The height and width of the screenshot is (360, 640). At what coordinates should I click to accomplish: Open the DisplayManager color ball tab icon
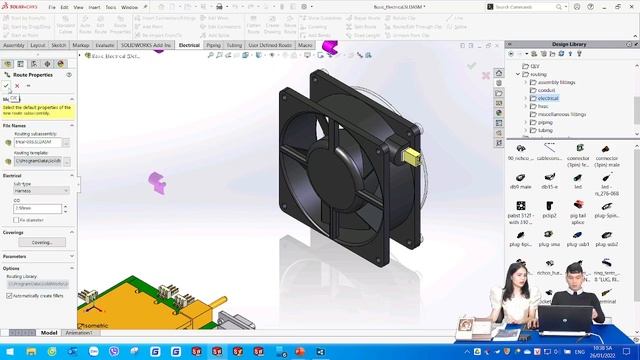coord(61,64)
